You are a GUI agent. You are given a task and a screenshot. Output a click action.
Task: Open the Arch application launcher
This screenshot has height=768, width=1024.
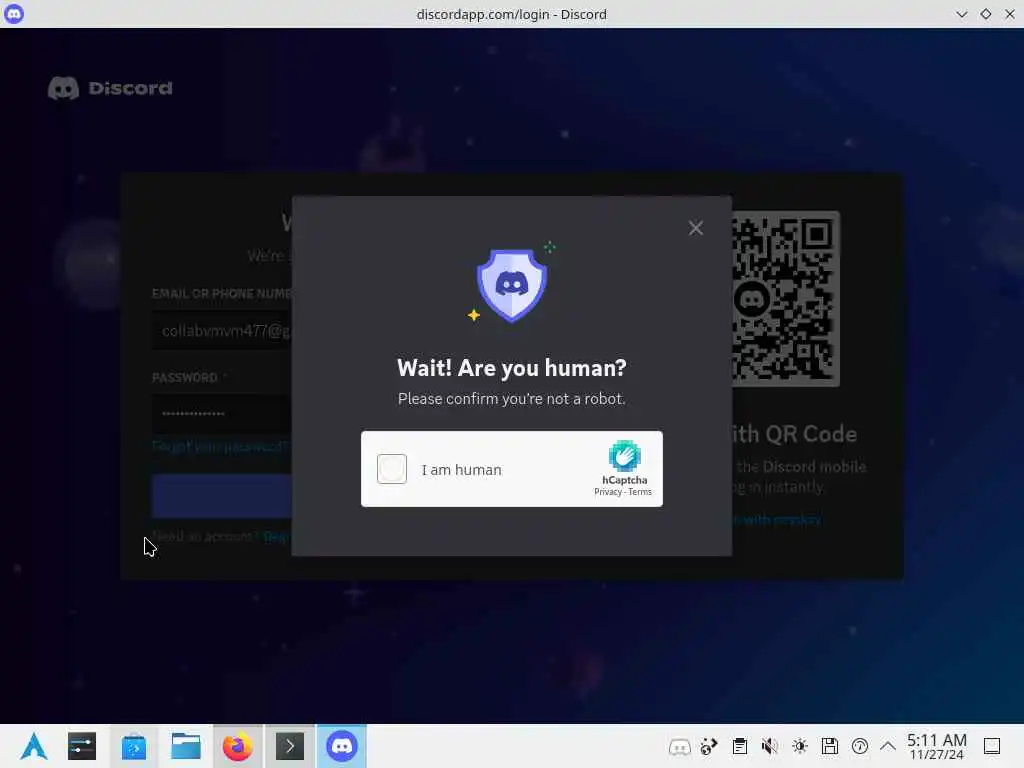tap(34, 746)
